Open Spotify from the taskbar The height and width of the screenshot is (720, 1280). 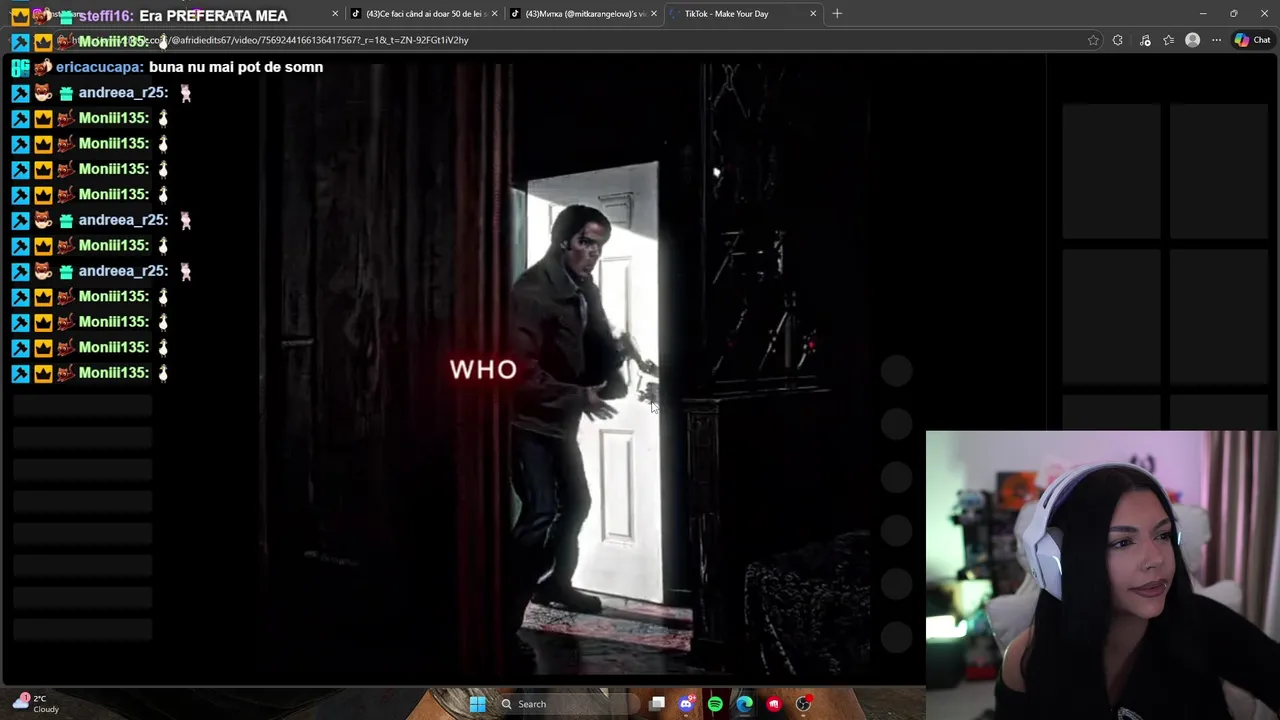pyautogui.click(x=715, y=704)
